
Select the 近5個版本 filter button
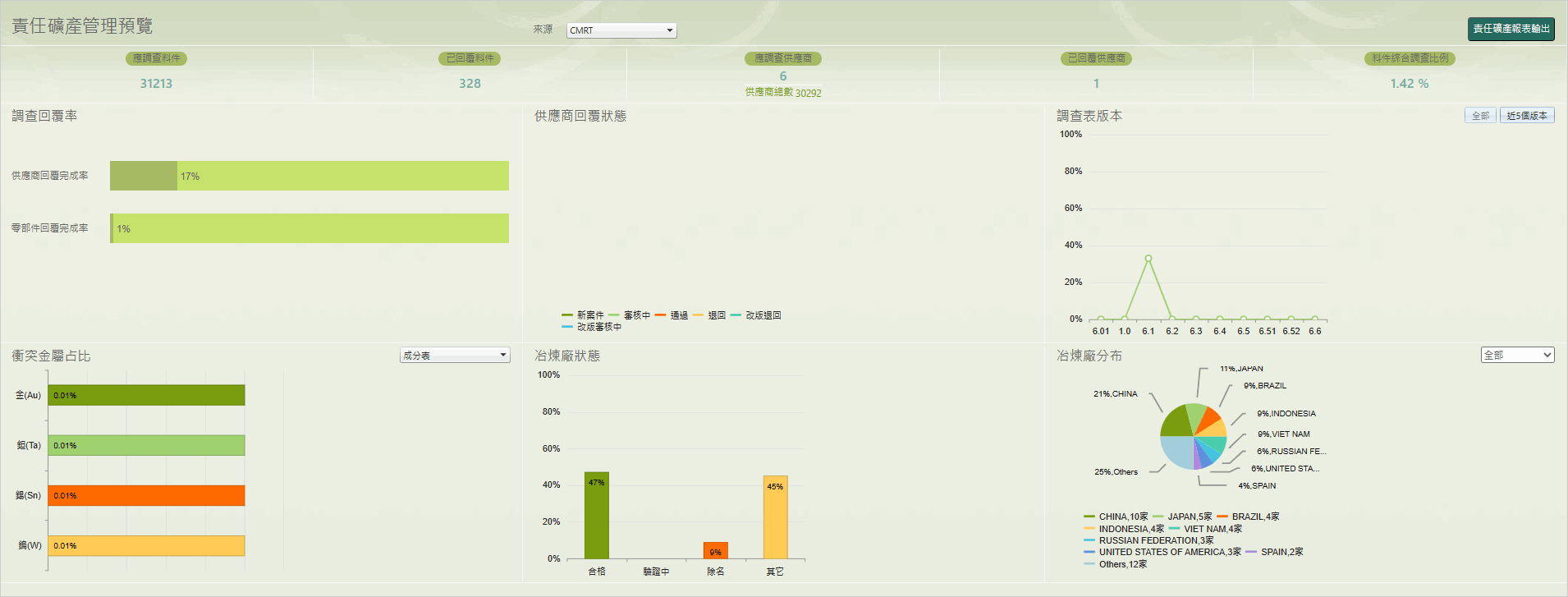point(1527,116)
